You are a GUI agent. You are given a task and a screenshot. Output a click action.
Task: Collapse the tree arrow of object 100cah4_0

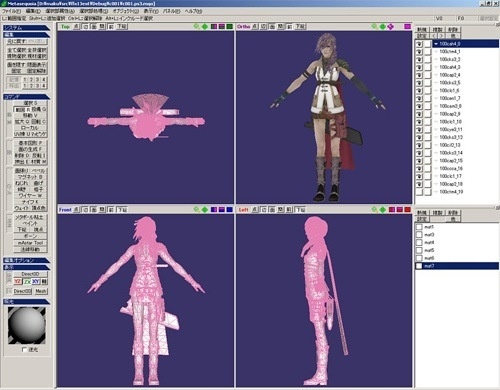(x=436, y=44)
